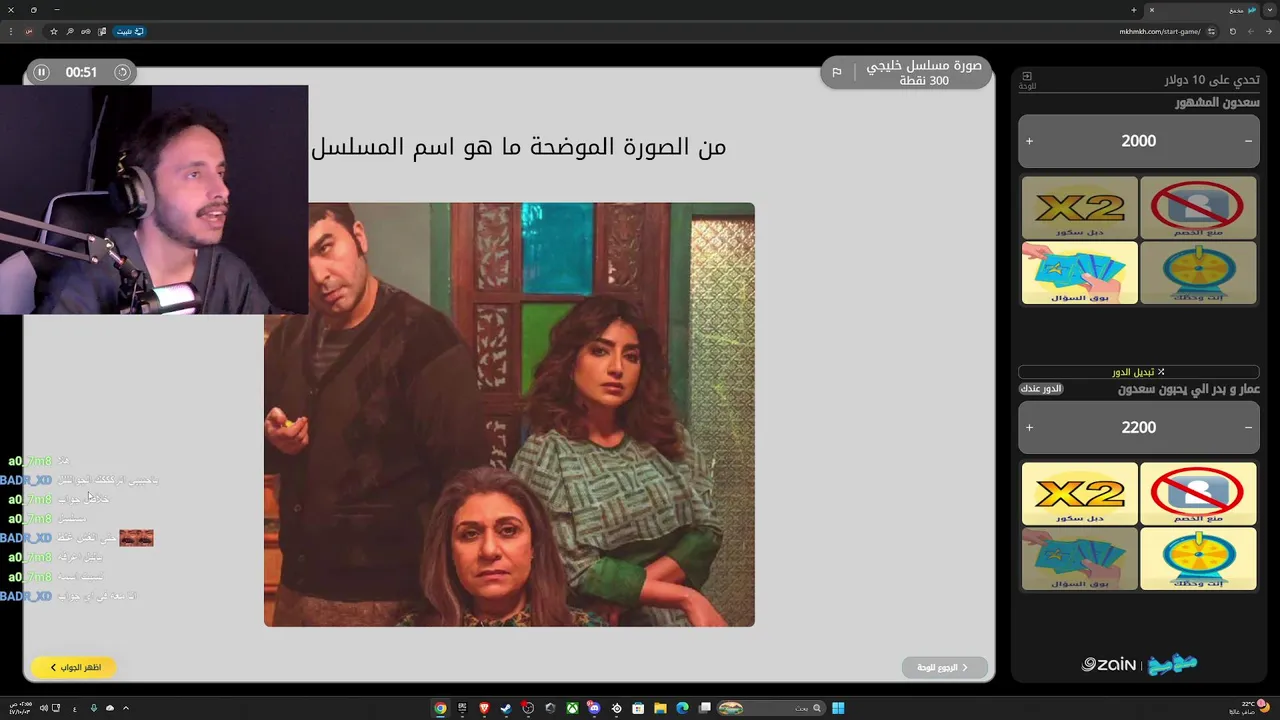Image resolution: width=1280 pixels, height=720 pixels.
Task: Open the tab search chevron dropdown
Action: (x=1270, y=10)
